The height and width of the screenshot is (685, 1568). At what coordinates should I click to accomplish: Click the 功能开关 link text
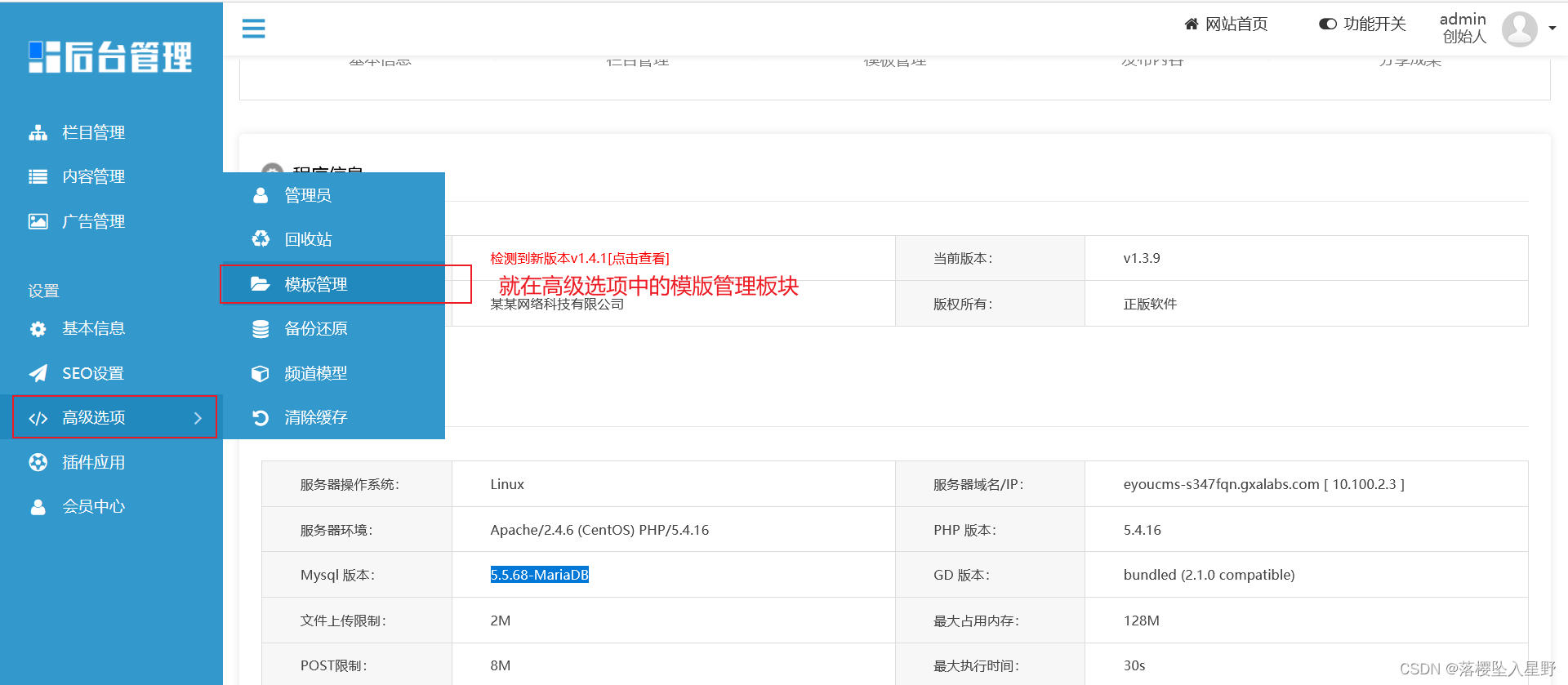1374,24
